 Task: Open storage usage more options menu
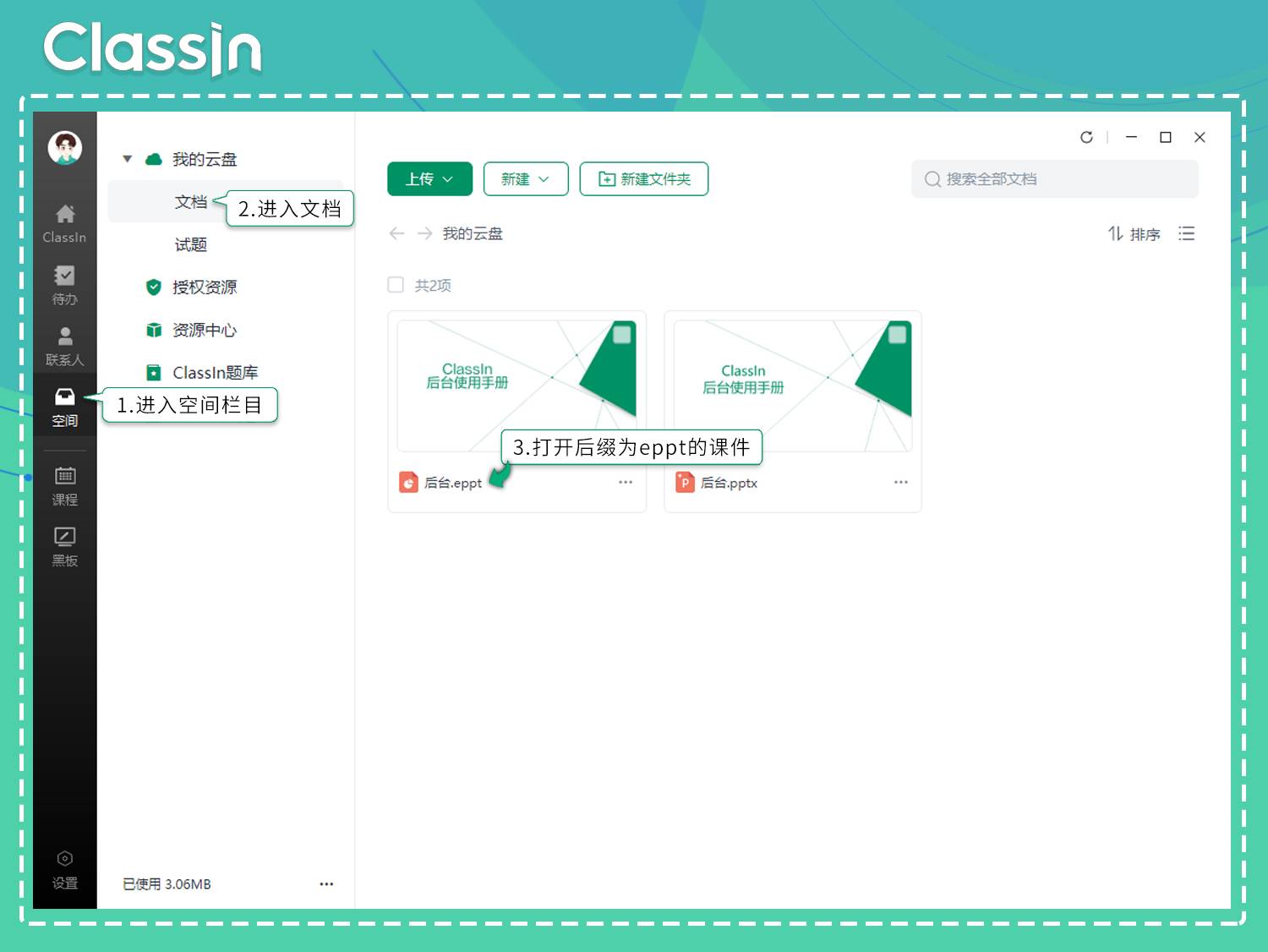coord(326,884)
